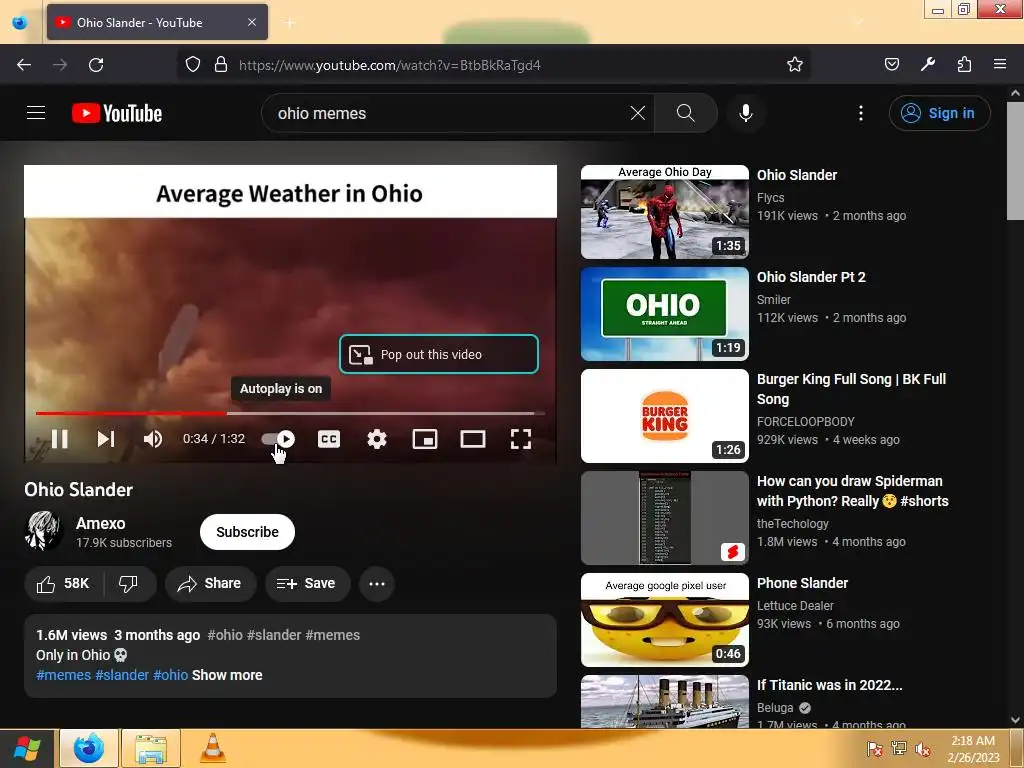Share the video
The image size is (1024, 768).
coord(210,583)
